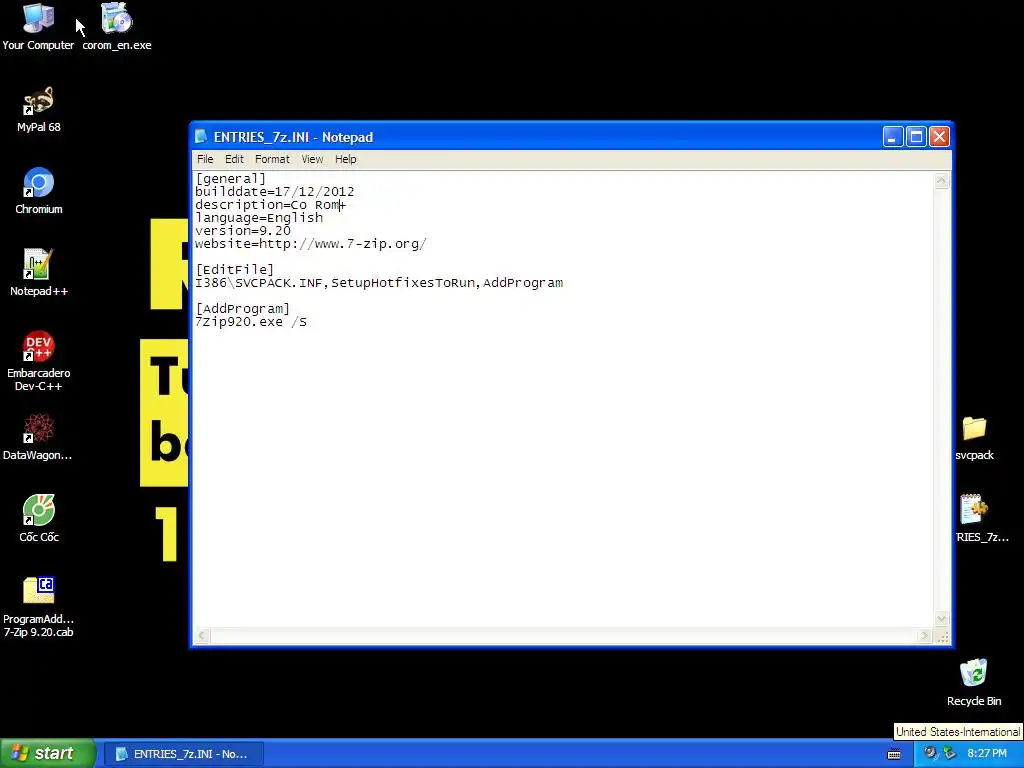This screenshot has width=1024, height=768.
Task: Open the Help menu in Notepad
Action: (345, 159)
